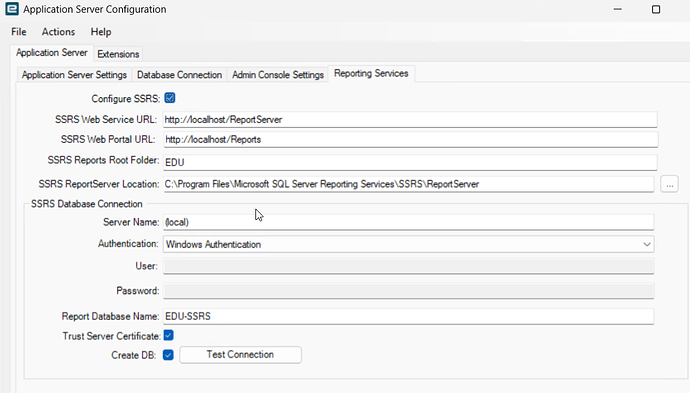Click the Application Server Configuration app icon
This screenshot has width=690, height=393.
(12, 9)
